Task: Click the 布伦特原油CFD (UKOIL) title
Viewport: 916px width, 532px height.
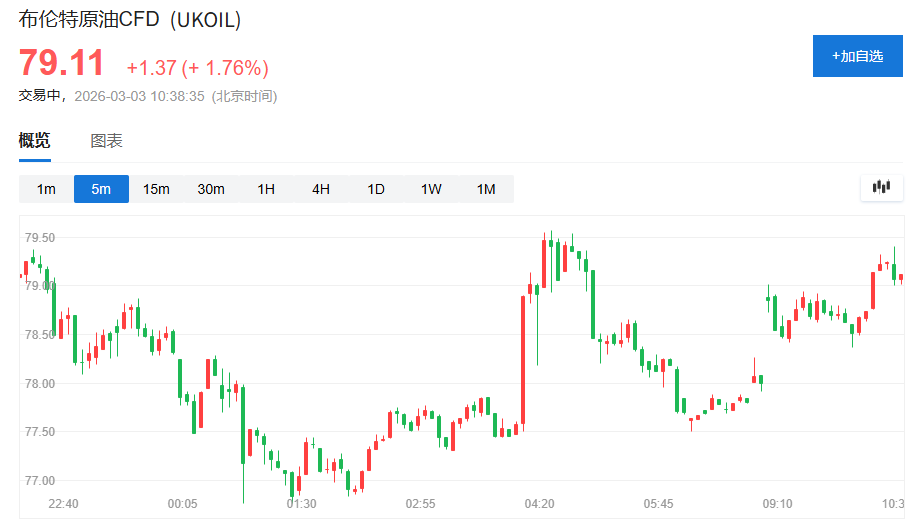Action: coord(130,20)
